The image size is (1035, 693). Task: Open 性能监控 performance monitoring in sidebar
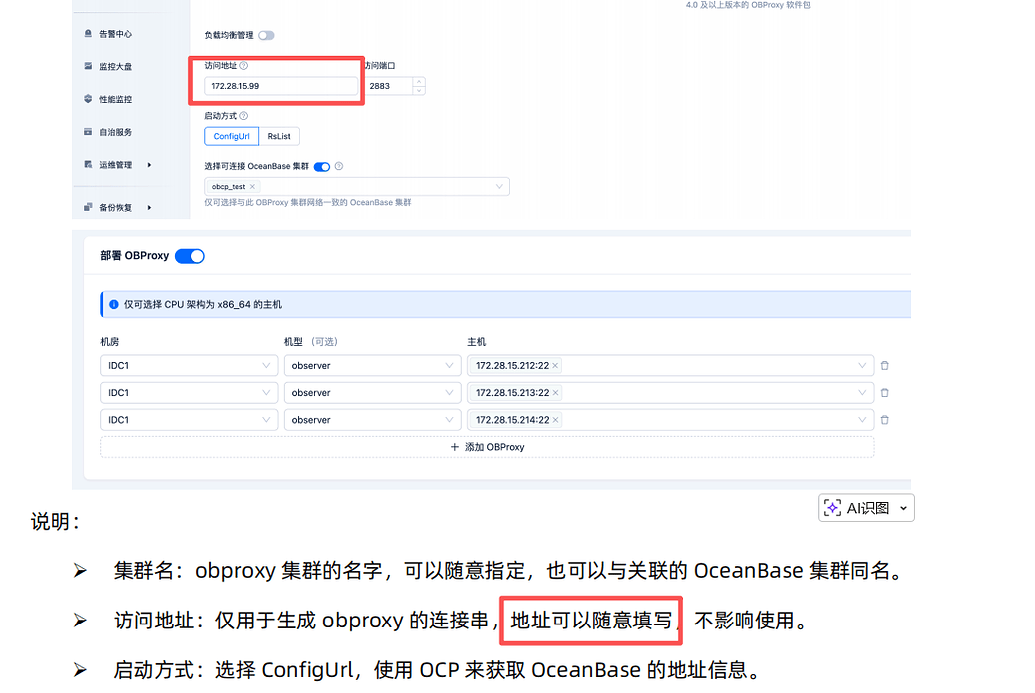coord(89,99)
